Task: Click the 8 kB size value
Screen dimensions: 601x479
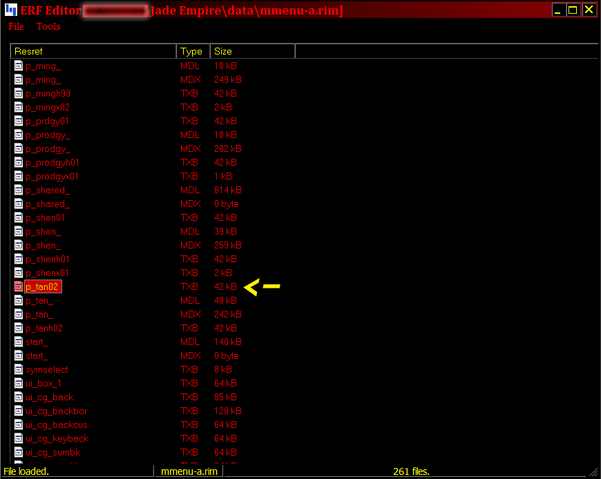Action: (223, 369)
